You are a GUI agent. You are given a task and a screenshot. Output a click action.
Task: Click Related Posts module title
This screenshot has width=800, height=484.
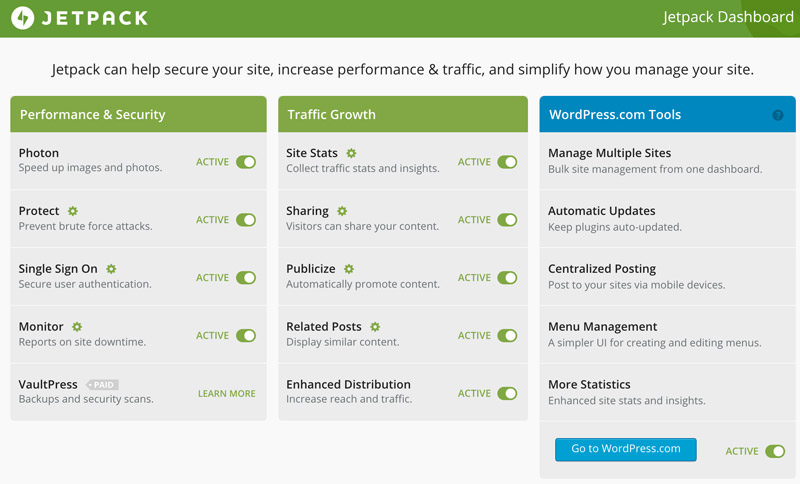coord(323,326)
